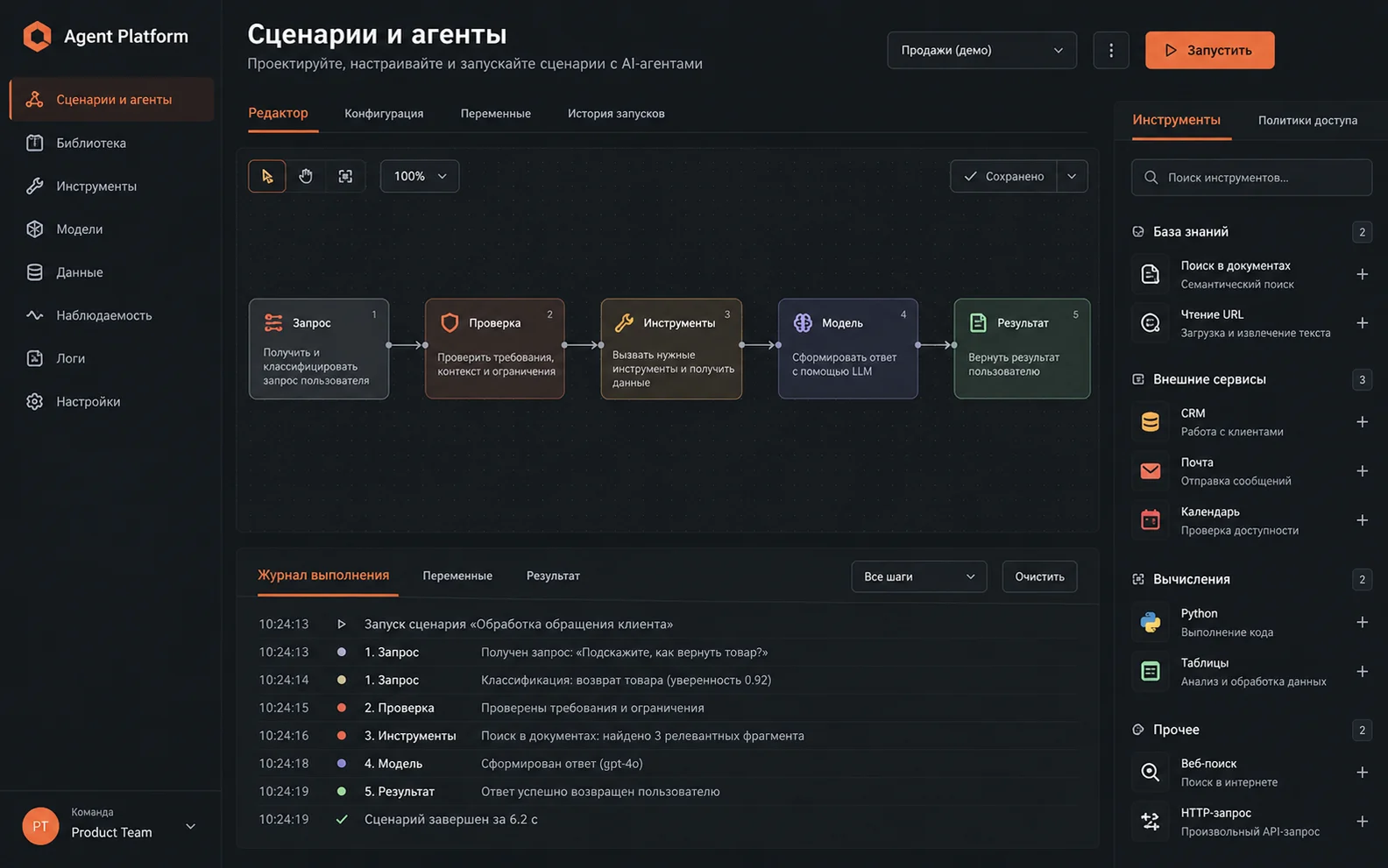
Task: Add the Веб-поиск tool with plus
Action: [x=1362, y=773]
